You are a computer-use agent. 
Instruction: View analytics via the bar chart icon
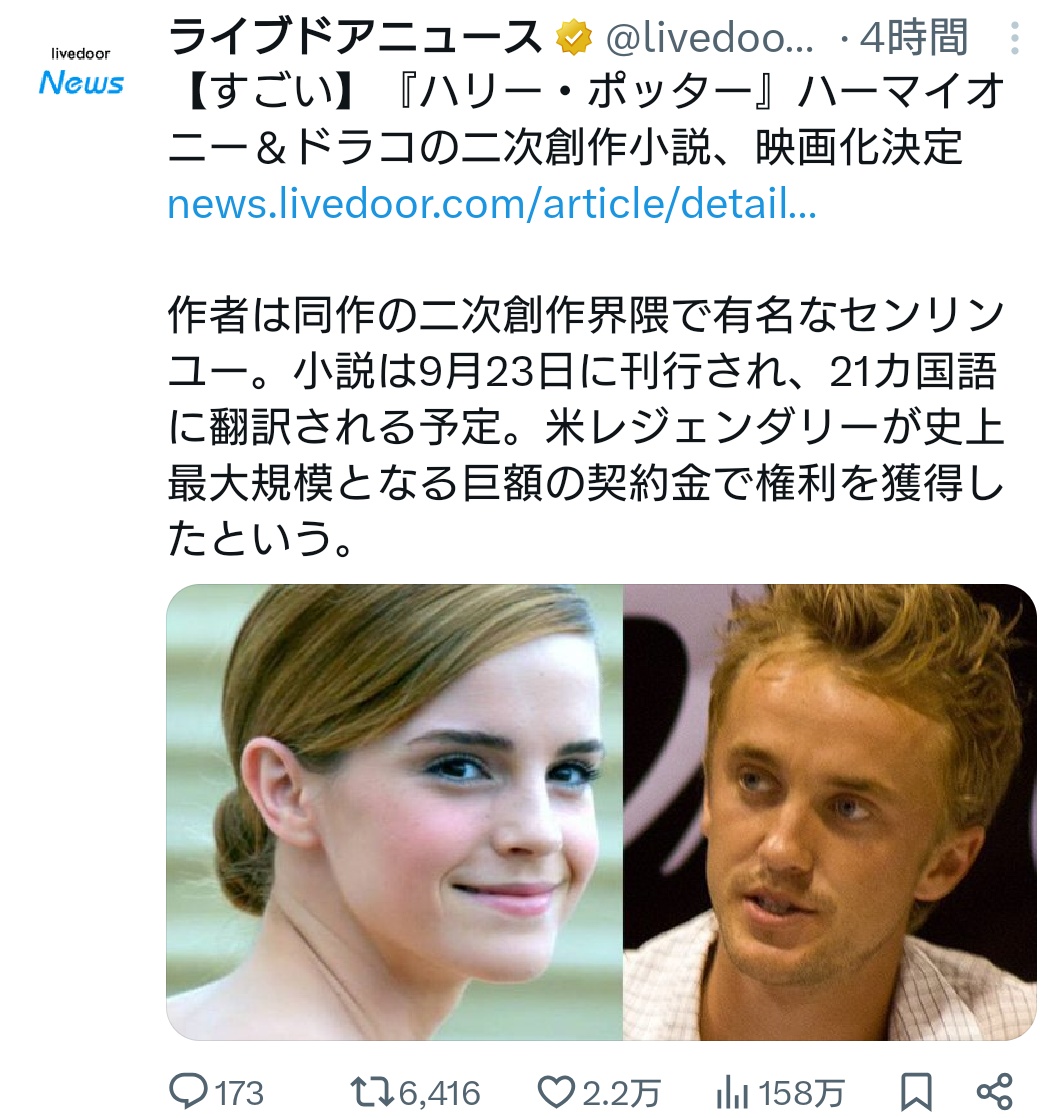point(732,1092)
